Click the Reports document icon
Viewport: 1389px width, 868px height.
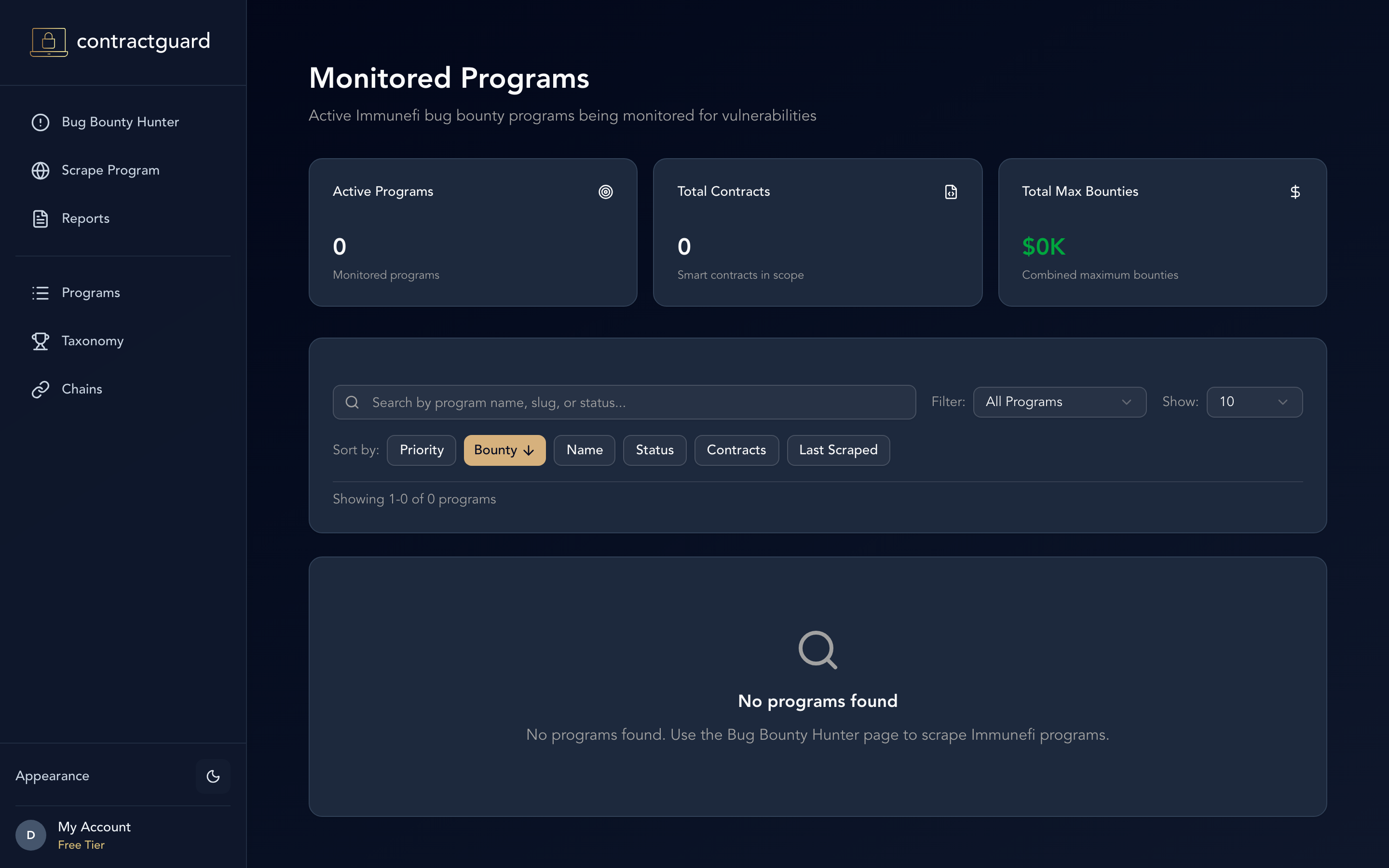coord(40,219)
